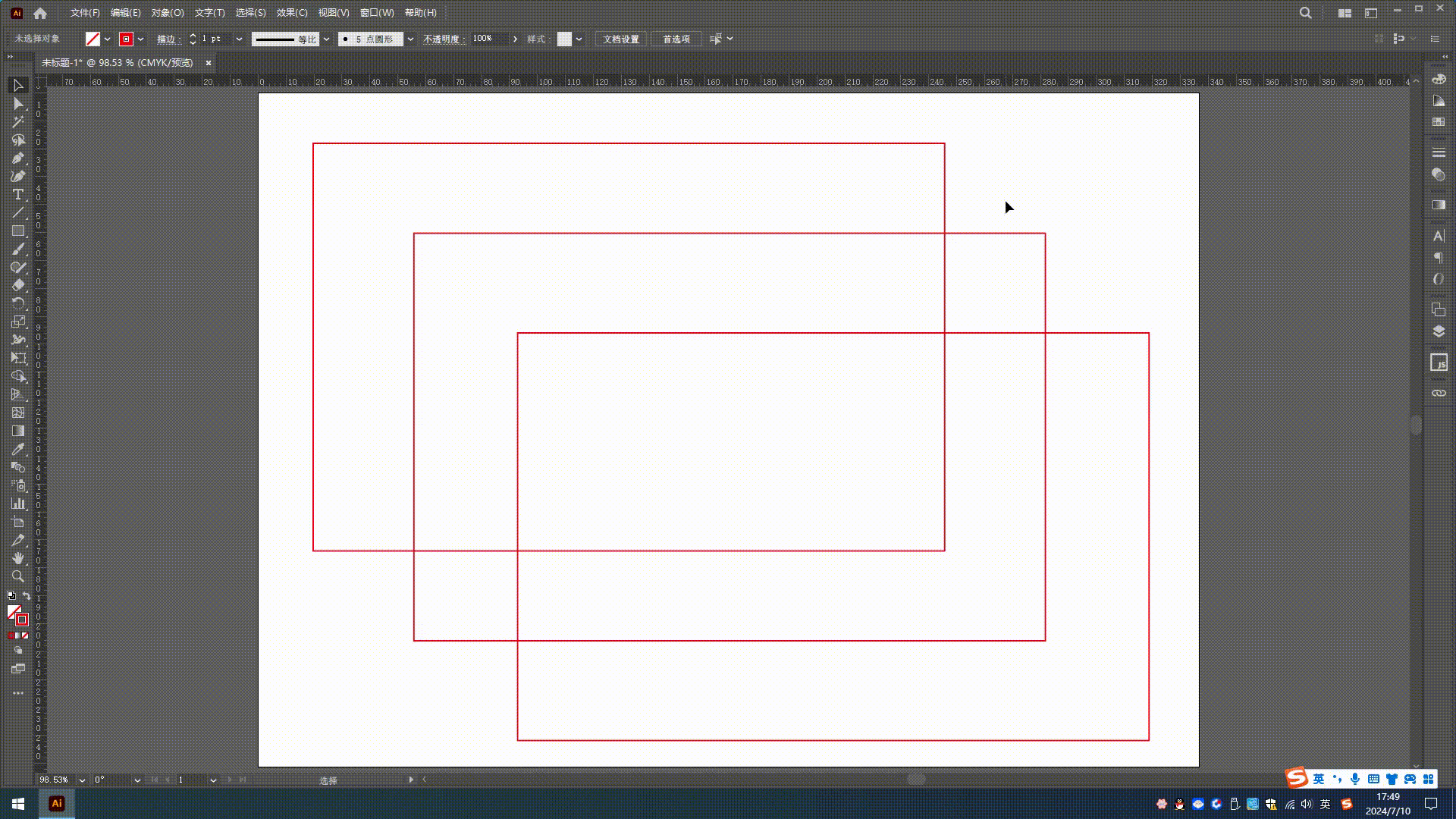Open the 窗口(W) menu

(x=377, y=13)
